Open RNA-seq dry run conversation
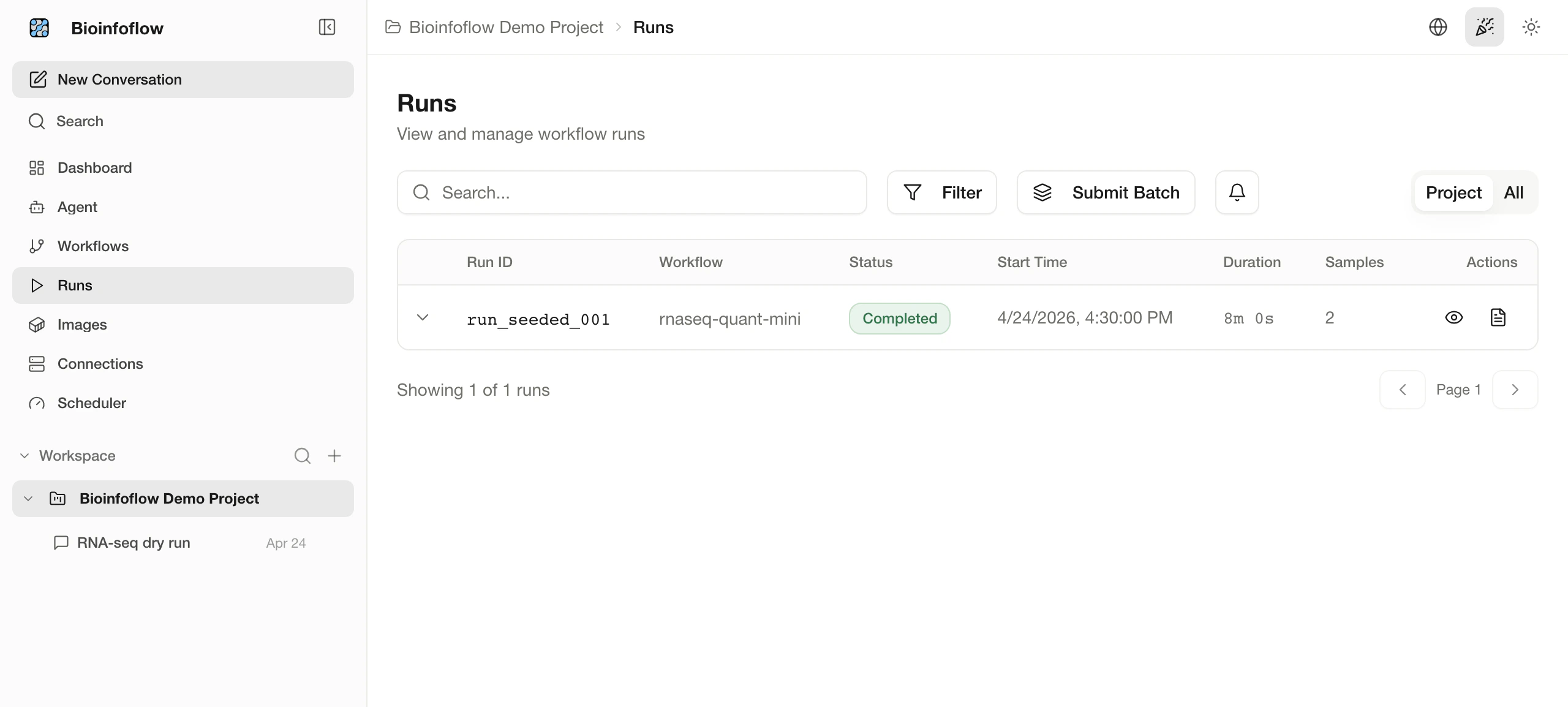Screen dimensions: 1568x707 click(x=134, y=543)
